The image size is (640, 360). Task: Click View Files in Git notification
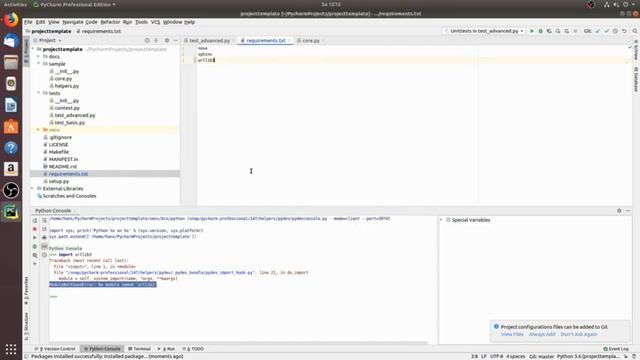[x=512, y=334]
